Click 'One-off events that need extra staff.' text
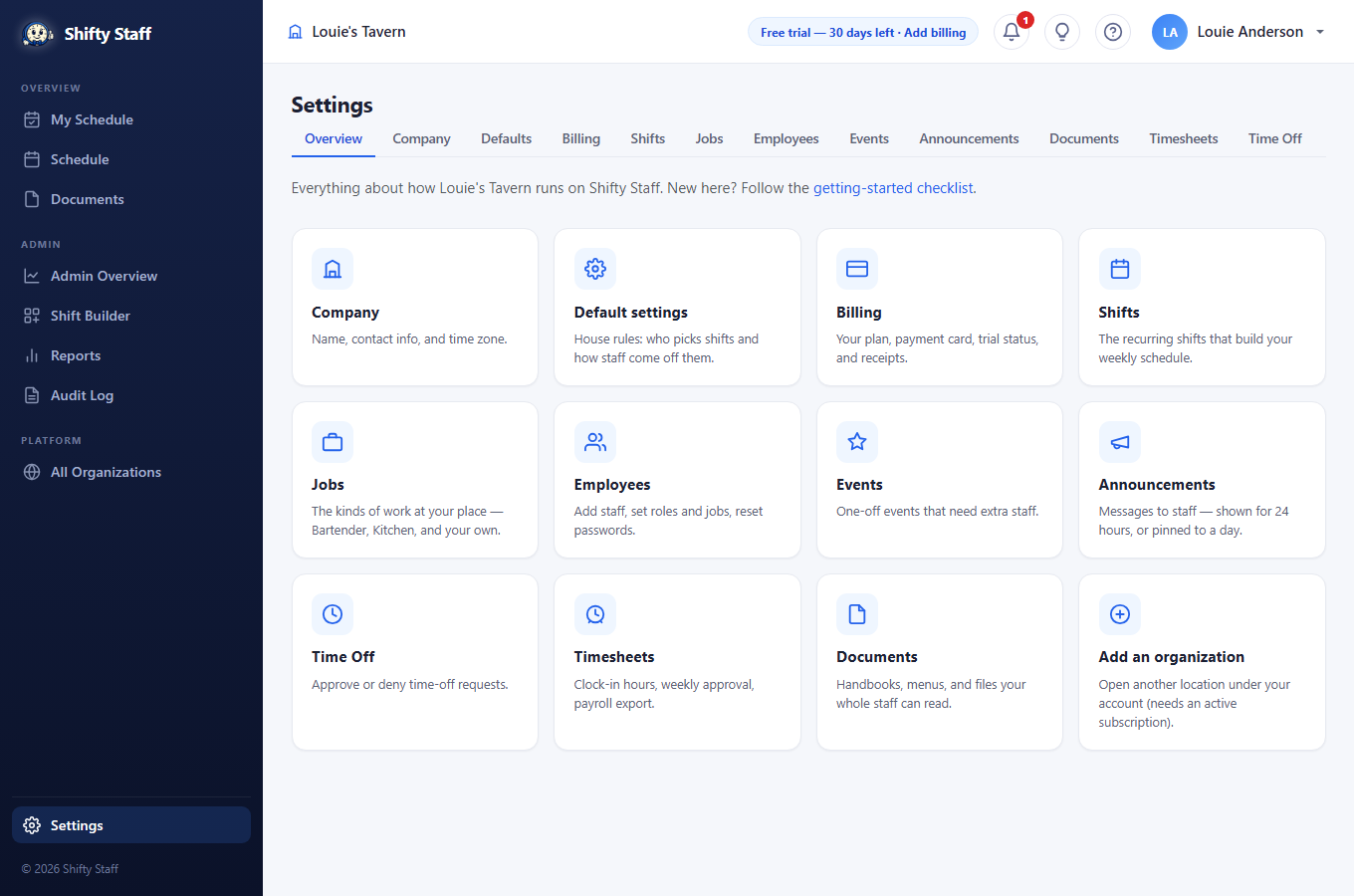Image resolution: width=1354 pixels, height=896 pixels. click(938, 512)
